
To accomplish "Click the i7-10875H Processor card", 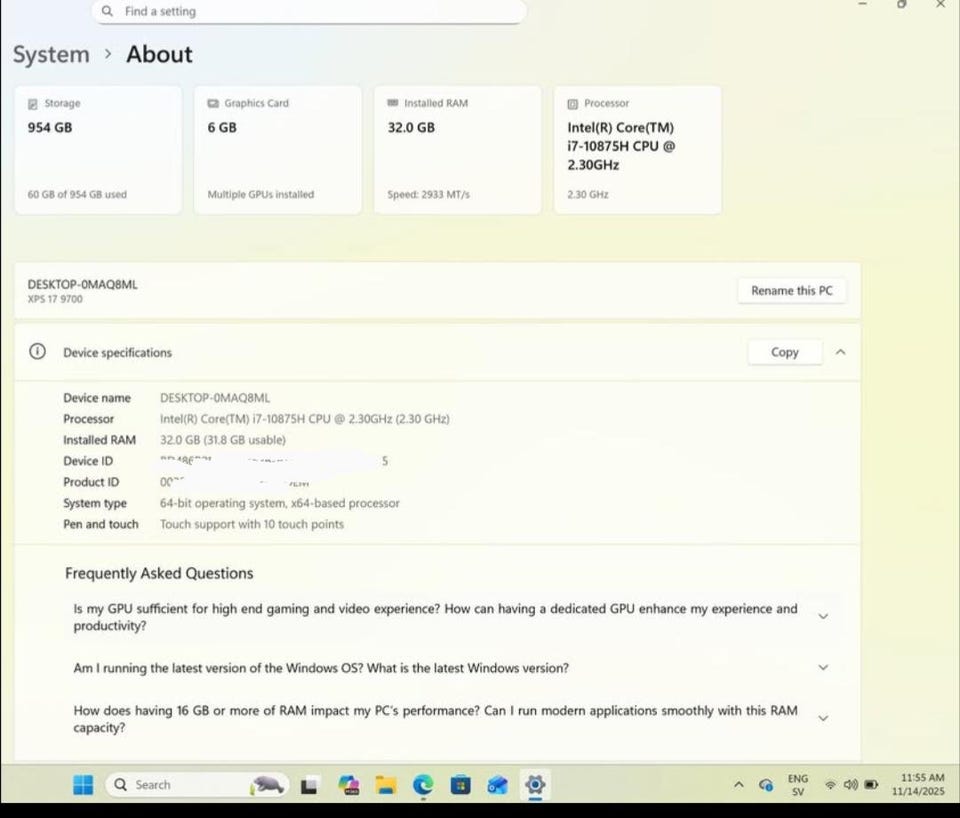I will 637,150.
